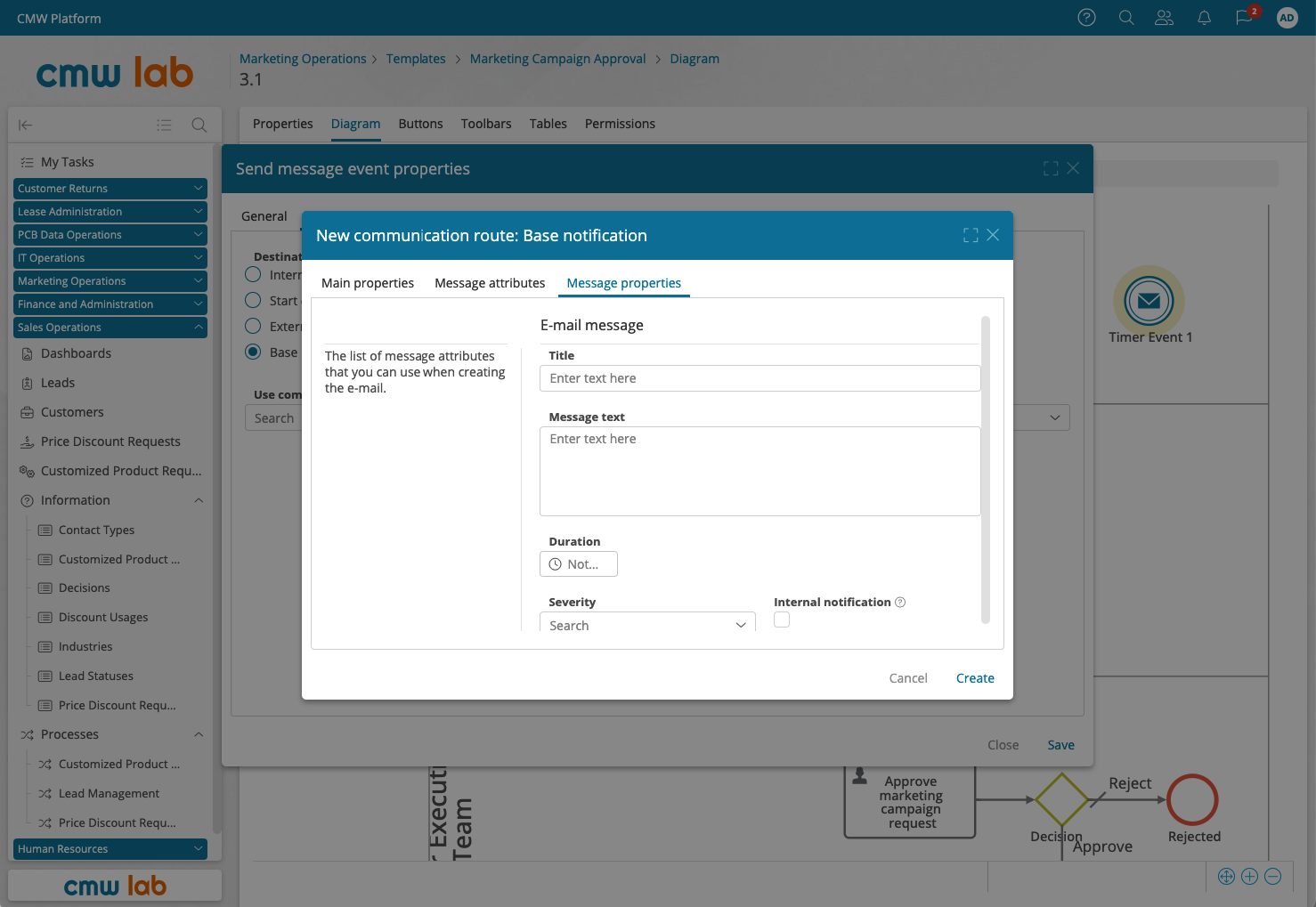Click the dialog vertical scrollbar
Image resolution: width=1316 pixels, height=907 pixels.
pyautogui.click(x=985, y=470)
